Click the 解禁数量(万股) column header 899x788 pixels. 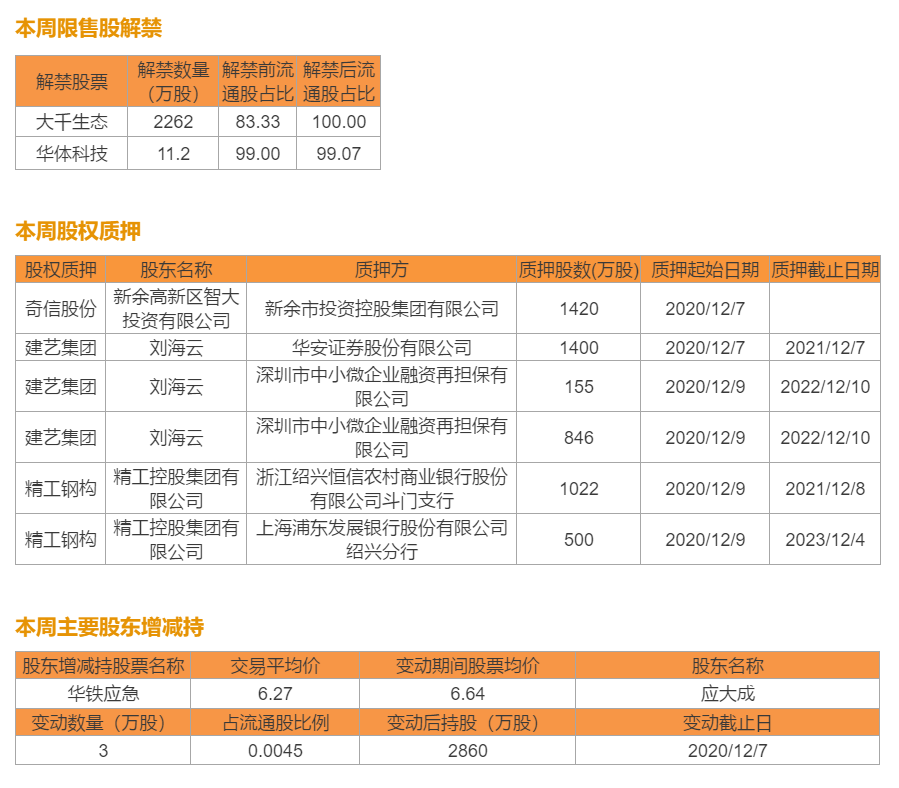[x=173, y=81]
